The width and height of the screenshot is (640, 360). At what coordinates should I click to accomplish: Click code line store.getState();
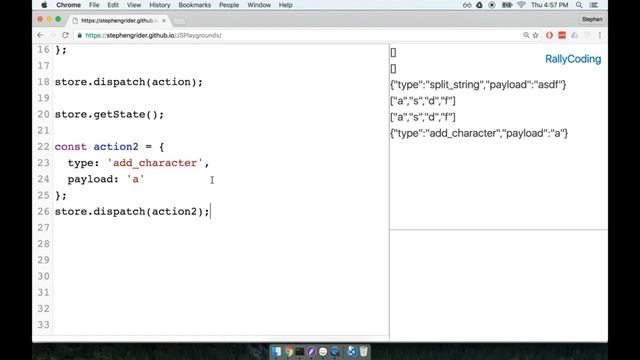click(109, 115)
